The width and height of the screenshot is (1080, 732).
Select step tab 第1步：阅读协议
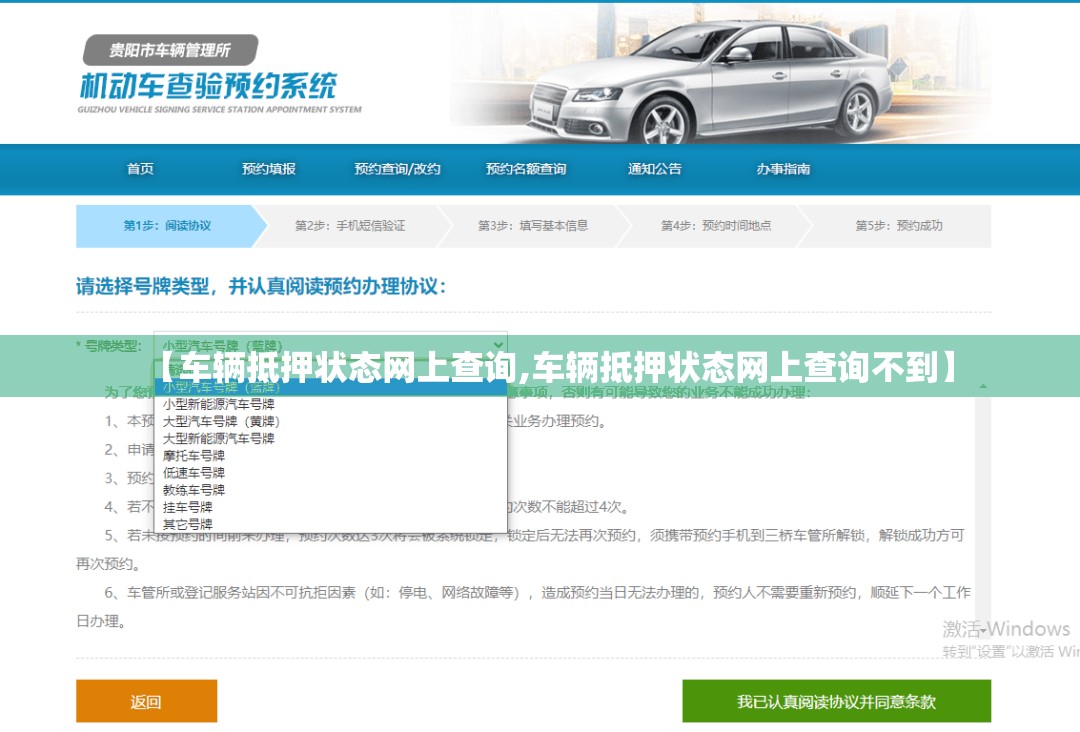(x=167, y=226)
